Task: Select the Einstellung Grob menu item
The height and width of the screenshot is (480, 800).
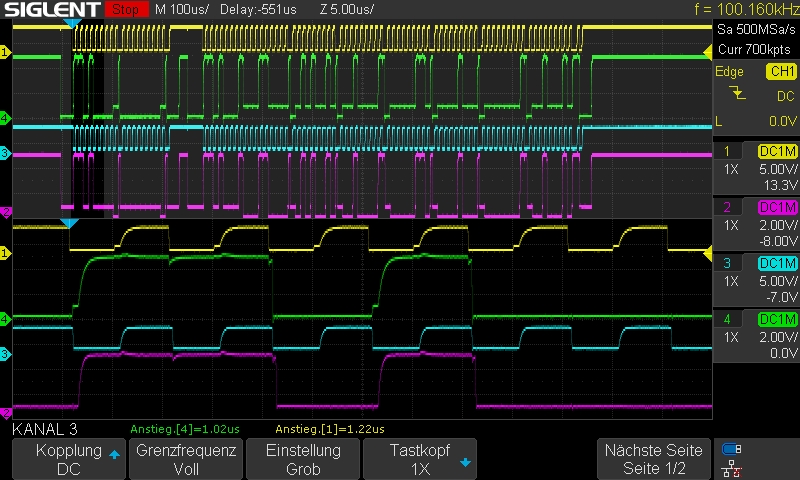Action: point(302,460)
